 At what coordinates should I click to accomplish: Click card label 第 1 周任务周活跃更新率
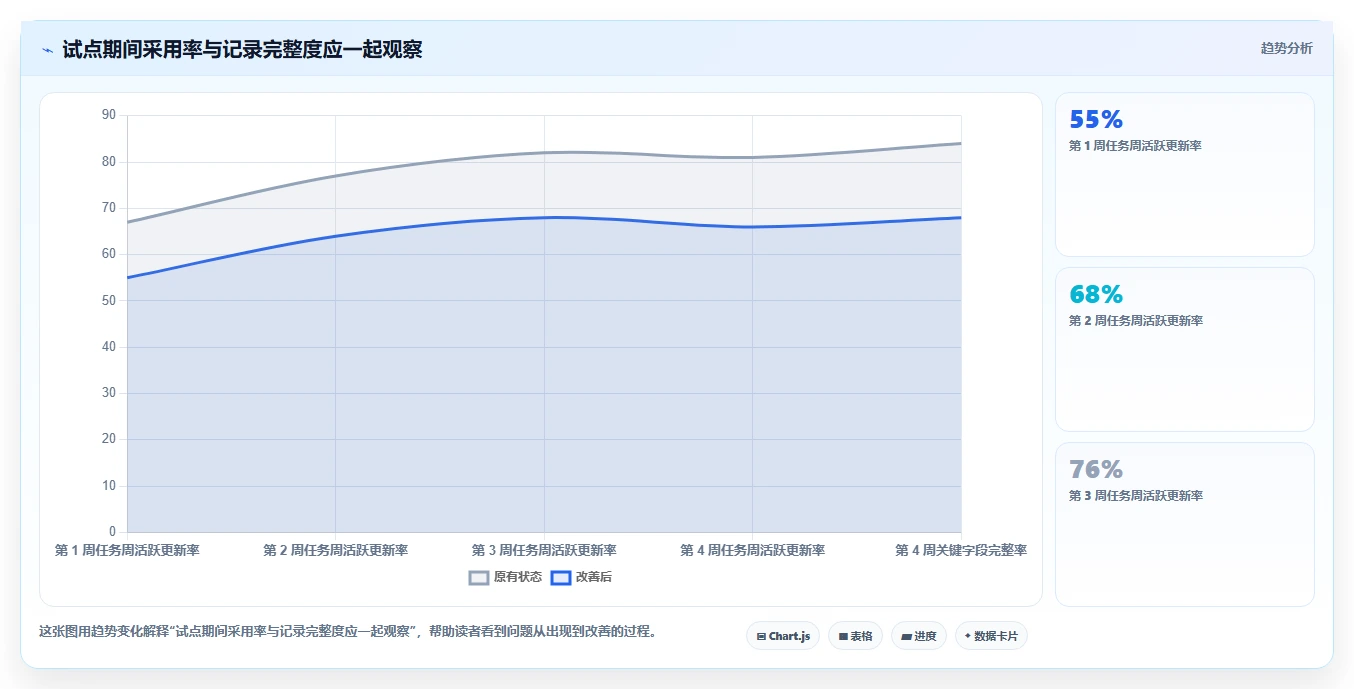(1135, 146)
